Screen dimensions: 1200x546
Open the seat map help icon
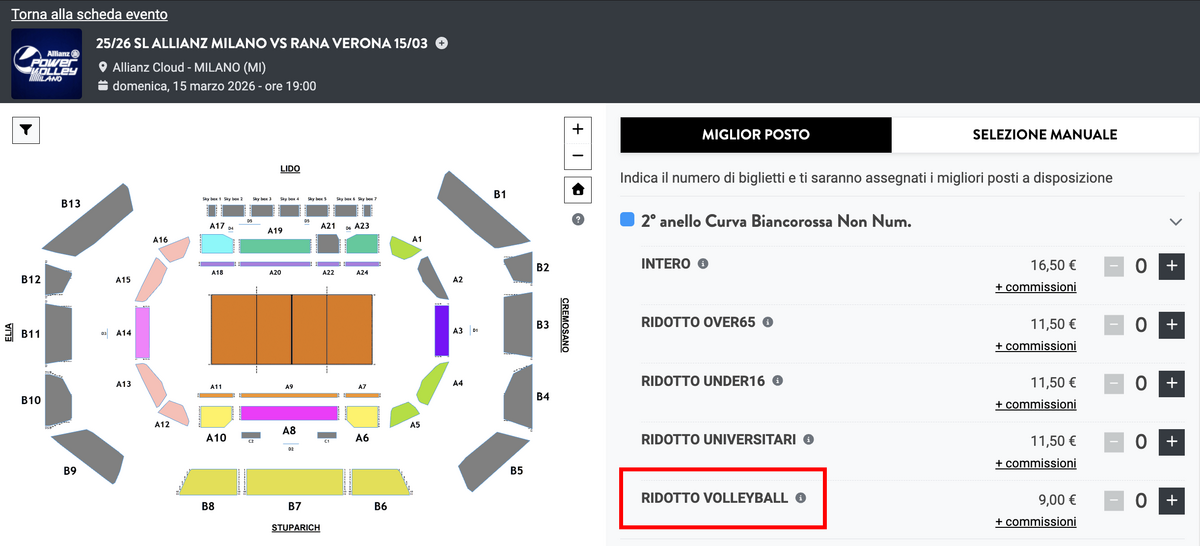coord(578,219)
